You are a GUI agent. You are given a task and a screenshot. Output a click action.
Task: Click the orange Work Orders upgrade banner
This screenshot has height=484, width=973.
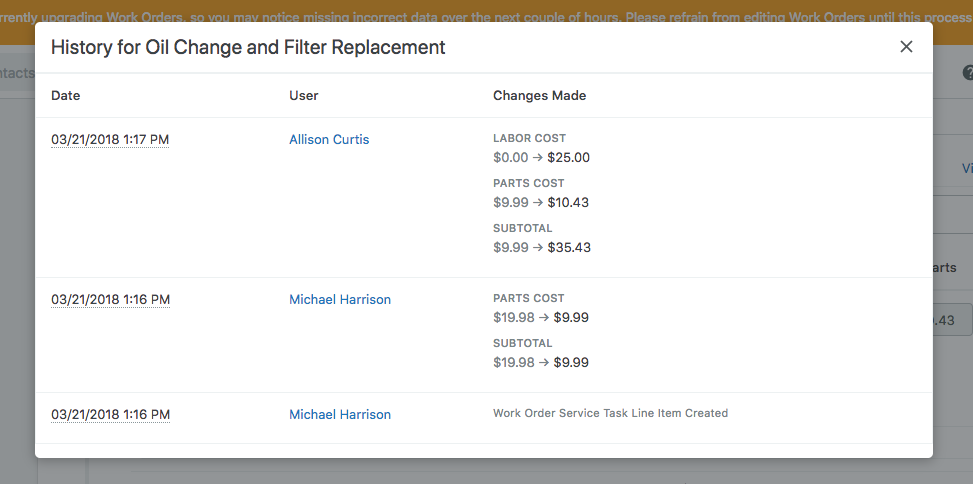[x=486, y=10]
